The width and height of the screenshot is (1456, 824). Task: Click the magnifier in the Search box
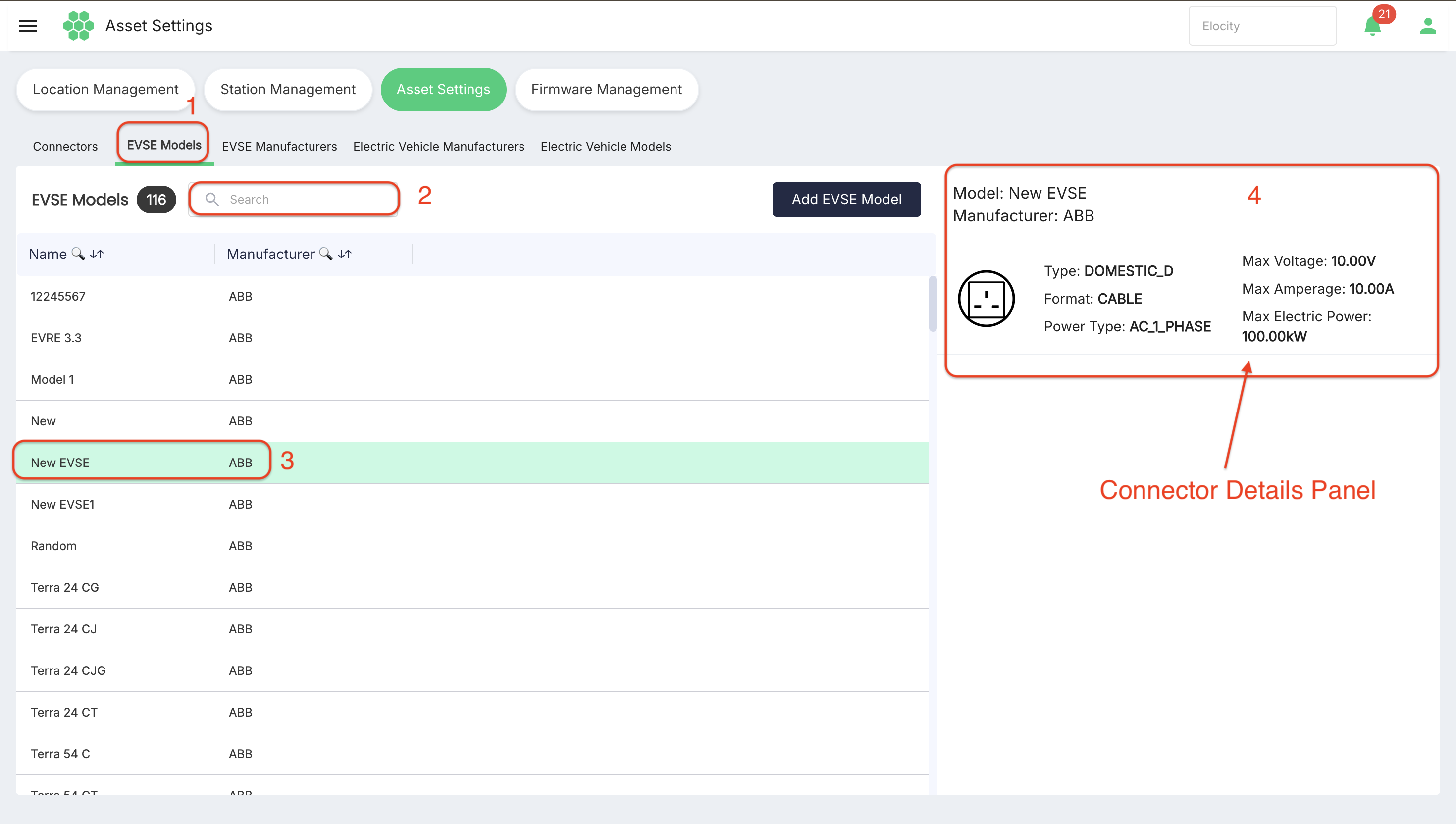tap(212, 199)
